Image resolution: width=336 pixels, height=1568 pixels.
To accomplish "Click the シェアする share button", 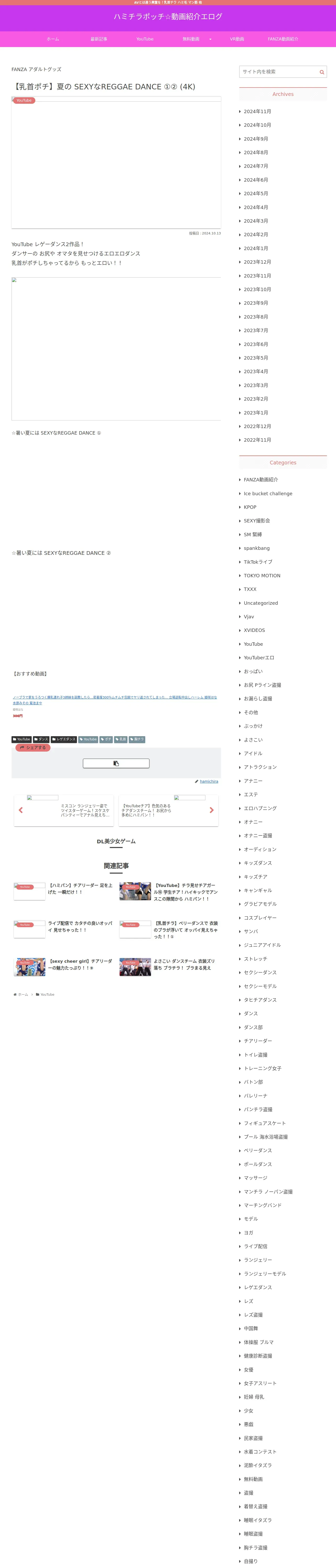I will coord(33,747).
